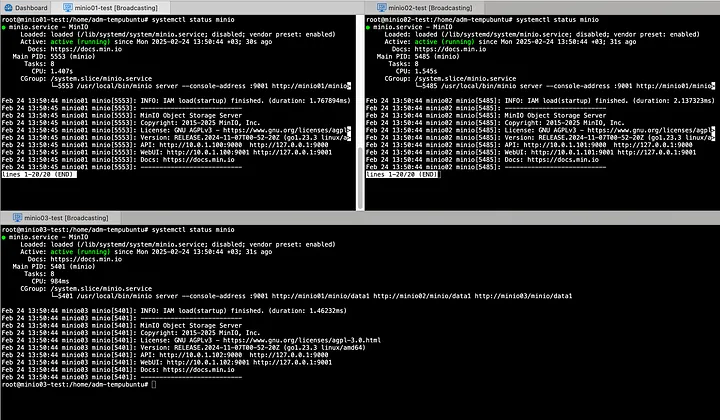Click API address http://10.0.1.100:9000 in minio01

coord(200,145)
